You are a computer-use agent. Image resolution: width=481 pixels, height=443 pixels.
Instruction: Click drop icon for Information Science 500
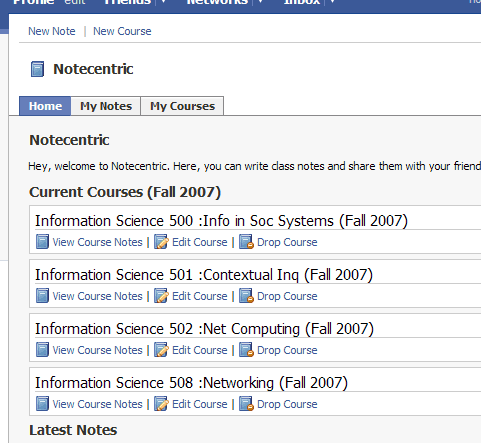tap(246, 242)
